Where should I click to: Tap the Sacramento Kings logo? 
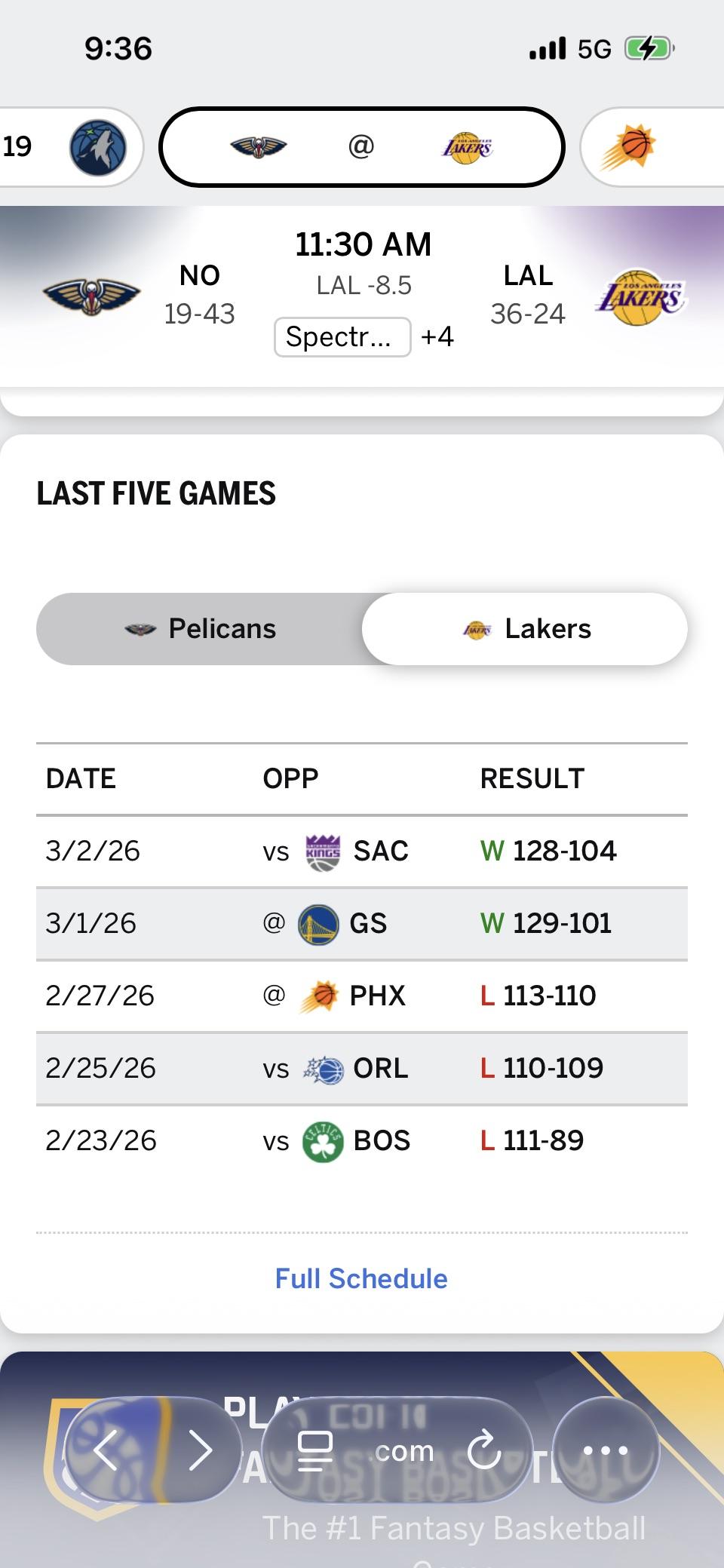(323, 852)
